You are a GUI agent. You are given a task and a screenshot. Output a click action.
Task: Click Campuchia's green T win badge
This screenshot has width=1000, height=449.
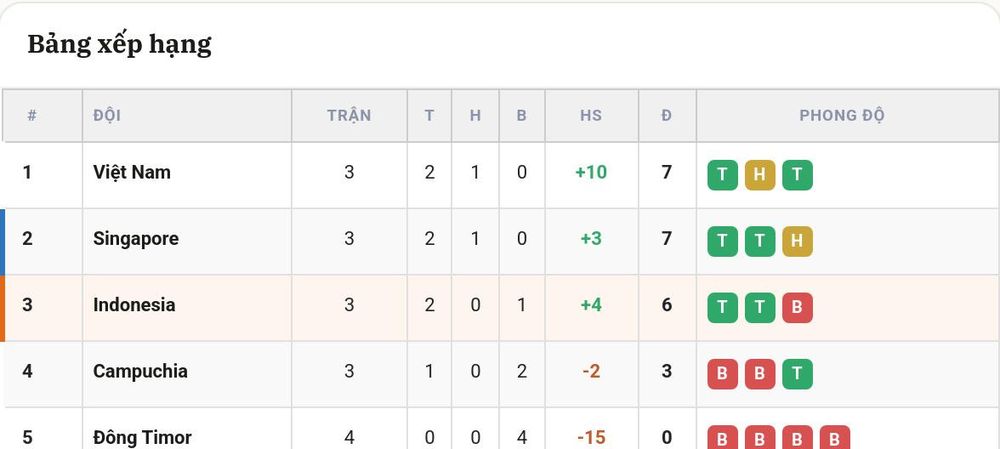tap(797, 374)
